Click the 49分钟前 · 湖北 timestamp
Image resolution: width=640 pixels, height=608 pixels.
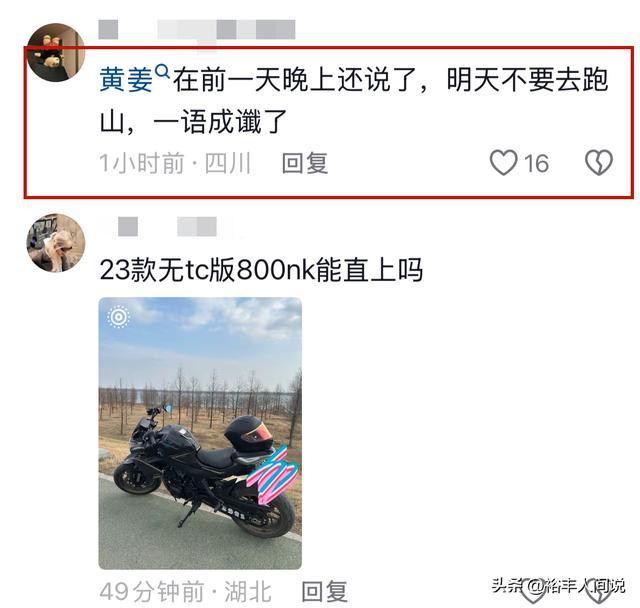185,591
